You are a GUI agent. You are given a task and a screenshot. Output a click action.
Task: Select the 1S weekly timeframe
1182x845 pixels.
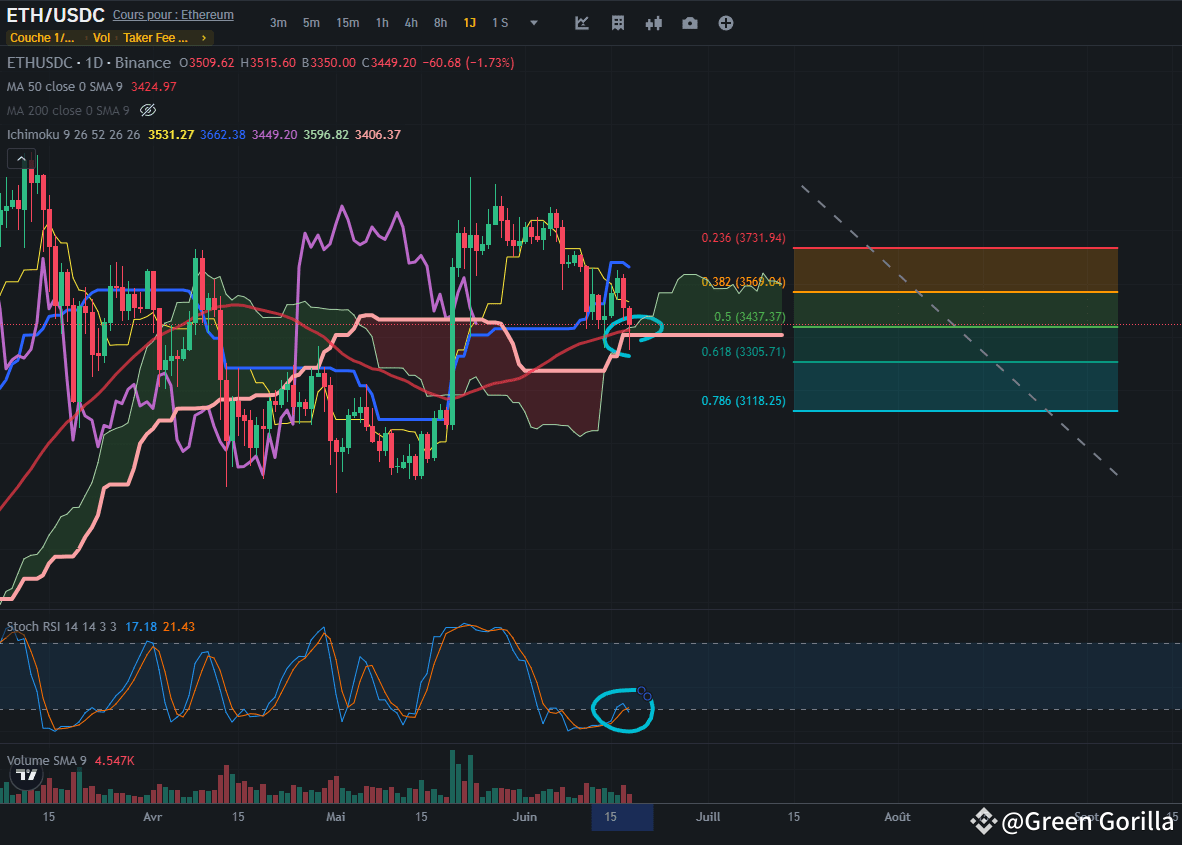[x=500, y=23]
